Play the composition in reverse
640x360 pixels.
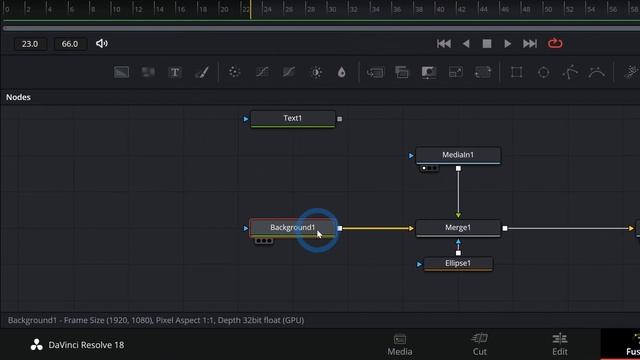[x=466, y=44]
